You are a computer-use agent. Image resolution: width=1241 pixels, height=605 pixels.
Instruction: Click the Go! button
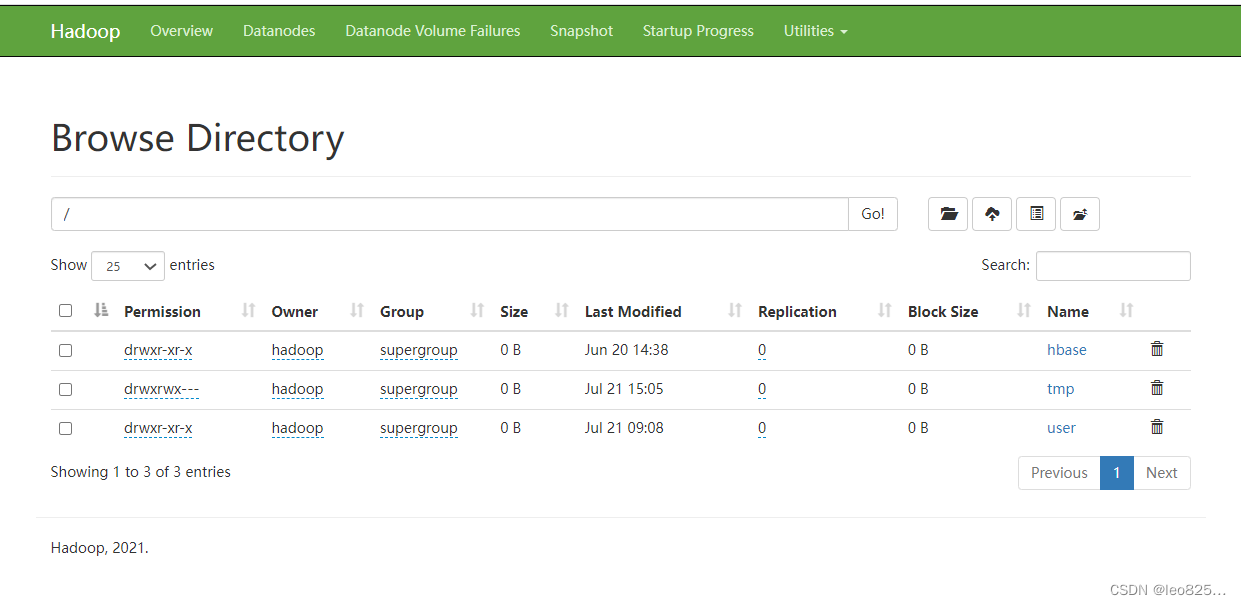pyautogui.click(x=873, y=214)
